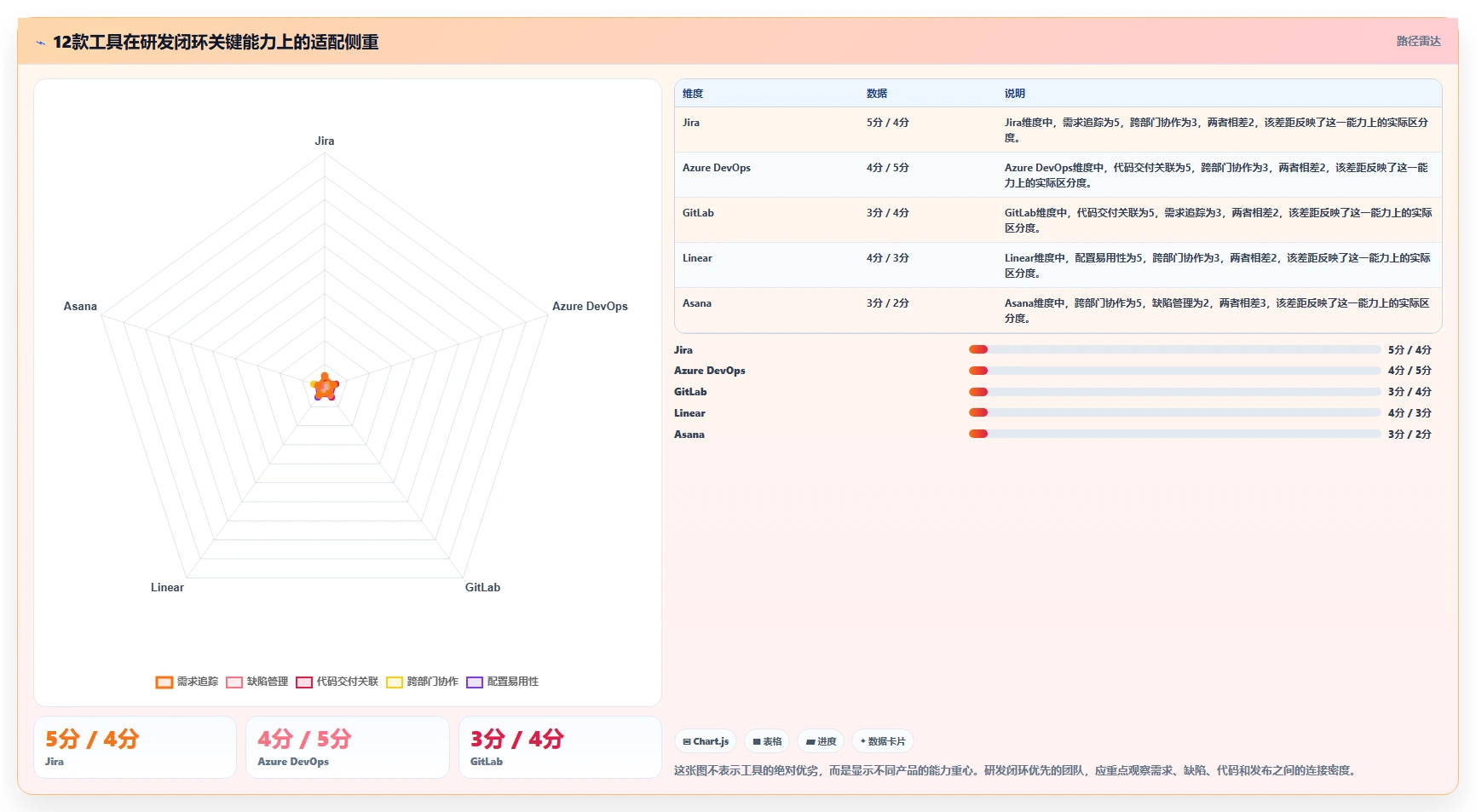Click the Jira progress bar
Viewport: 1476px width, 812px height.
point(1174,349)
